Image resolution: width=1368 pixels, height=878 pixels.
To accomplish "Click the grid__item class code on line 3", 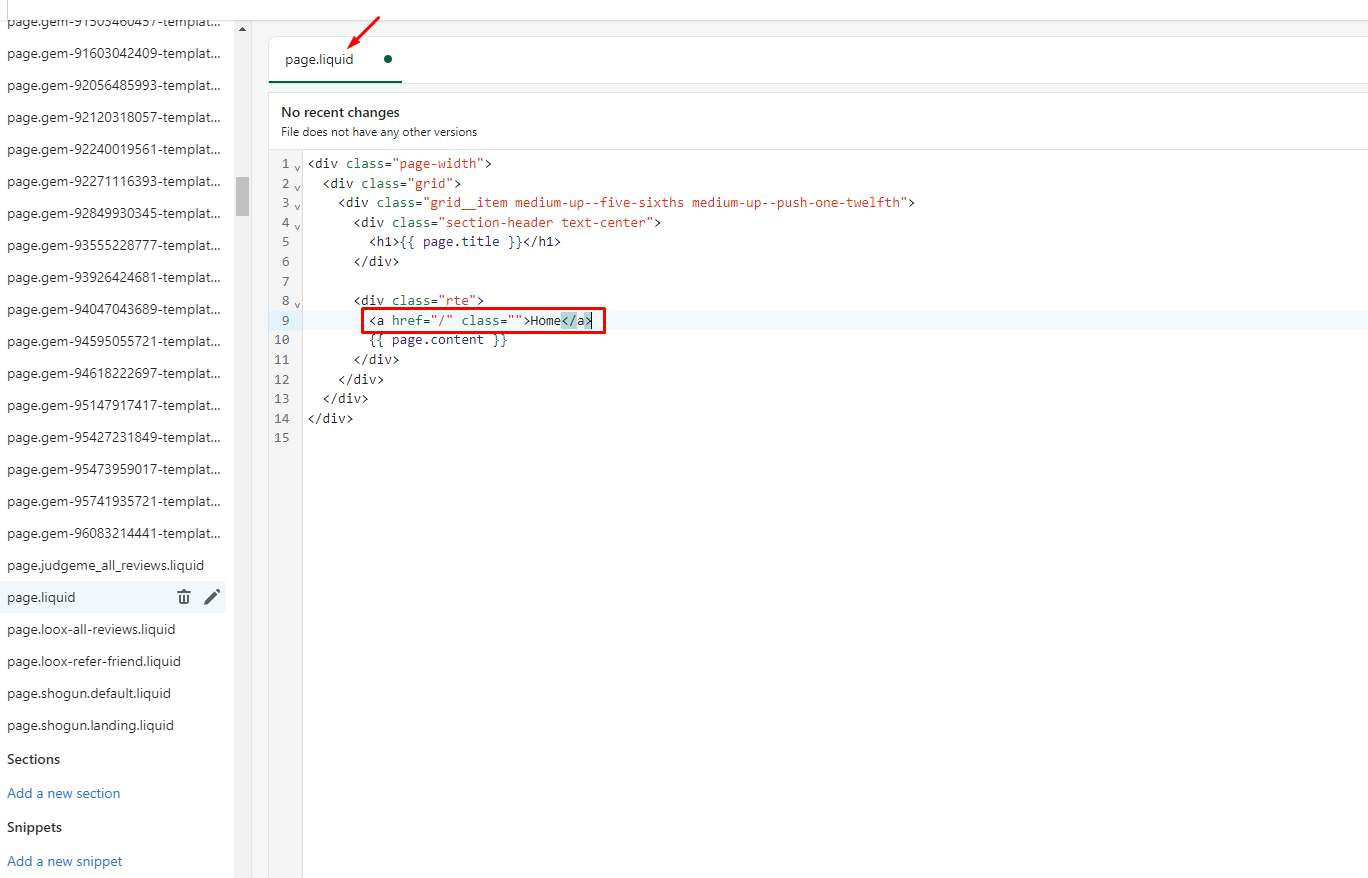I will pyautogui.click(x=627, y=203).
